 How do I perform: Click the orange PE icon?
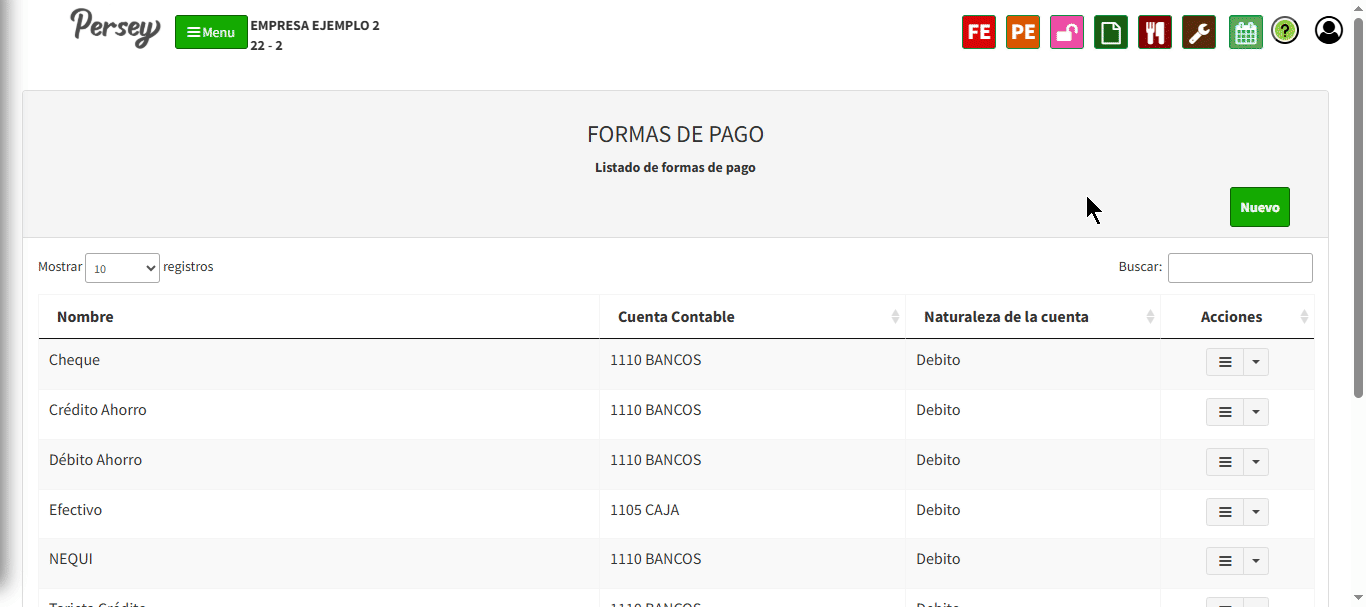coord(1023,32)
